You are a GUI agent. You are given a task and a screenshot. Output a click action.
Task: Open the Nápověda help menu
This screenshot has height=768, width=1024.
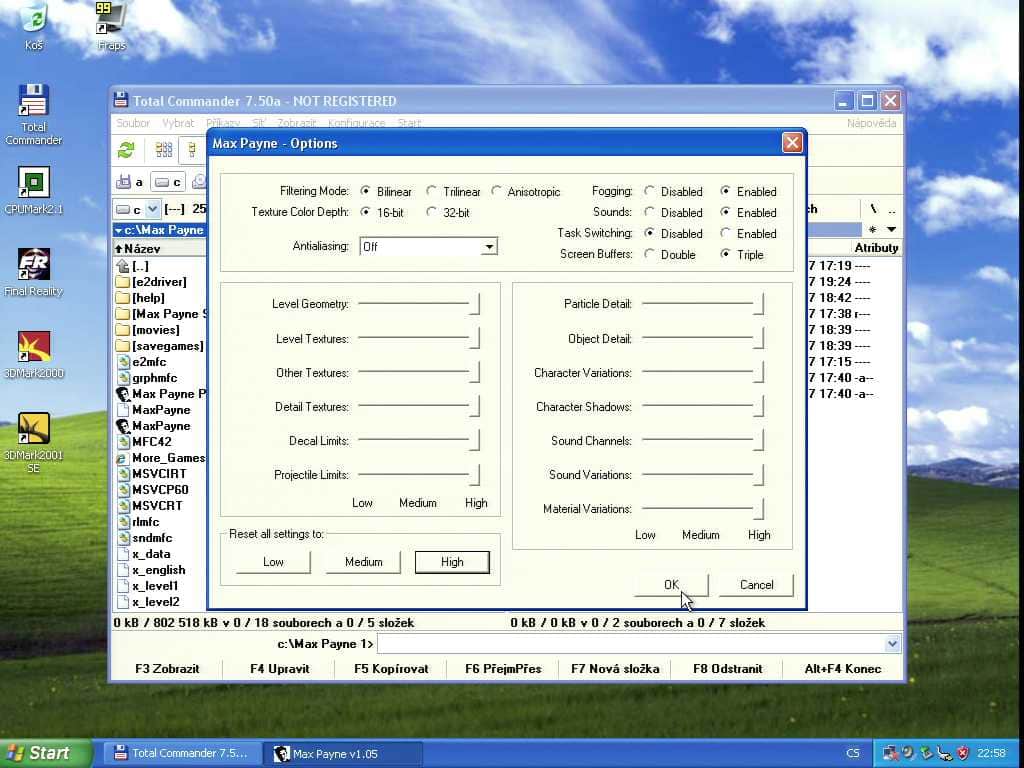pyautogui.click(x=871, y=123)
